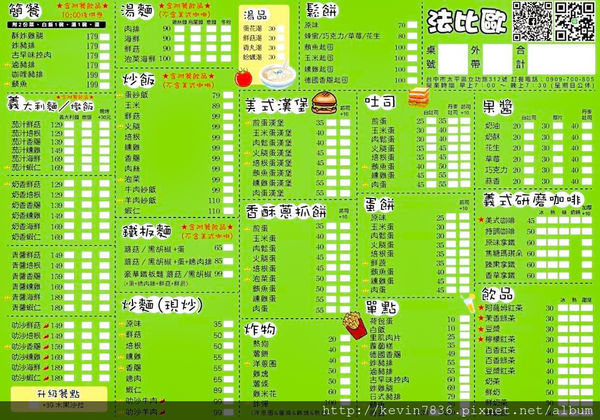
Task: Tick the 里肌肉片 25 box
Action: (465, 337)
